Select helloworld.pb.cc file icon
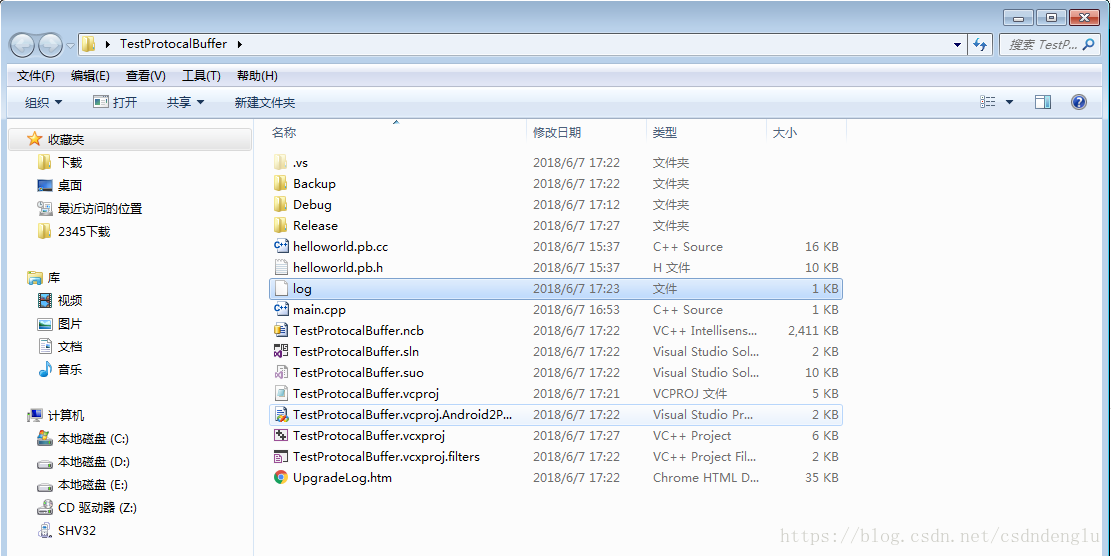The height and width of the screenshot is (556, 1111). (281, 246)
